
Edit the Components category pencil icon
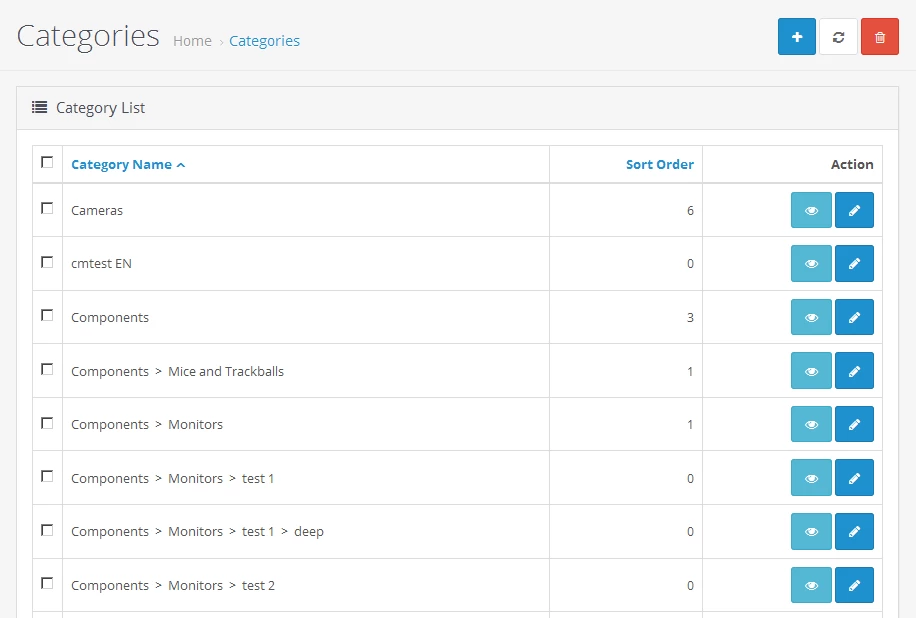point(854,317)
